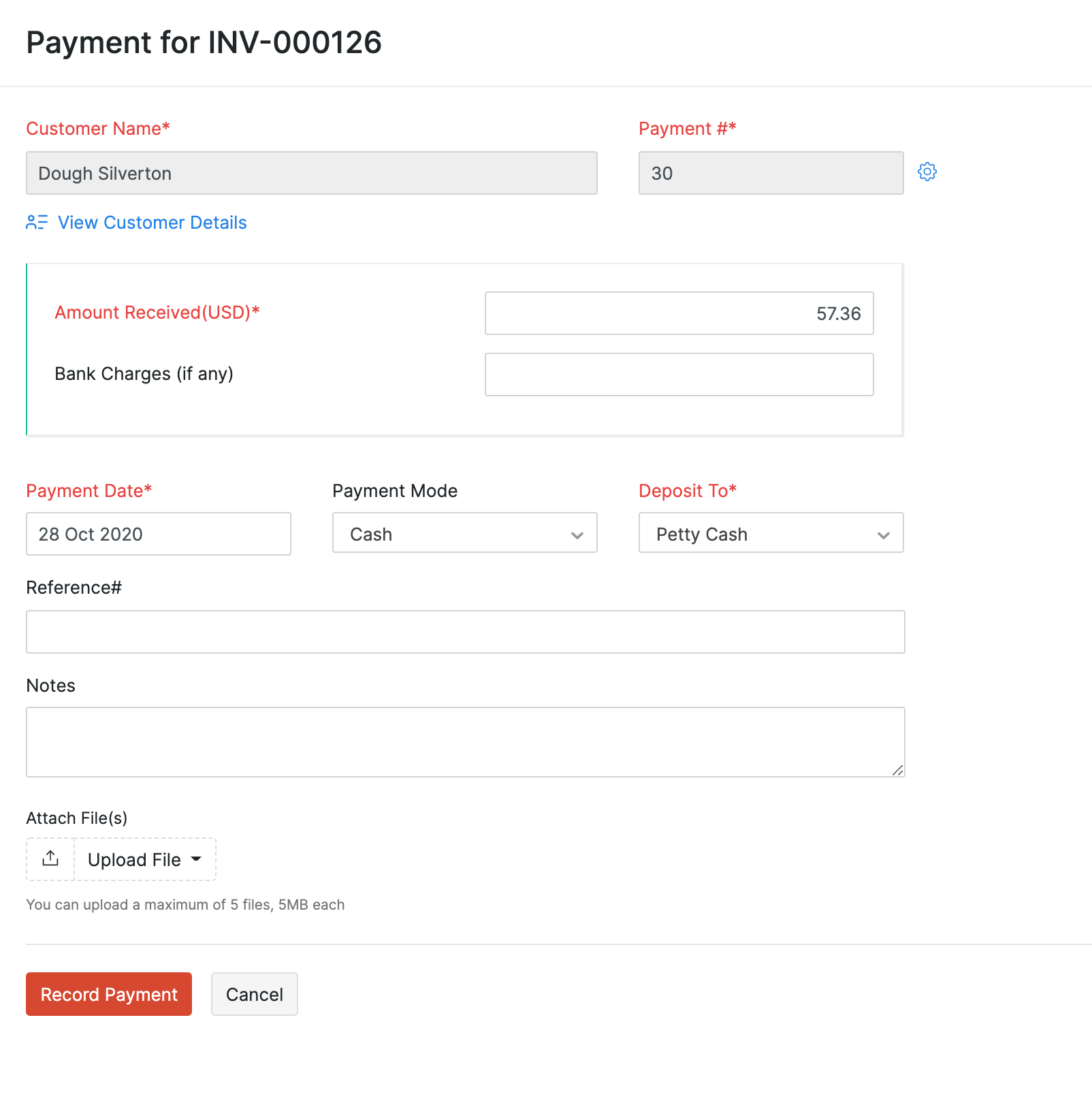
Task: Select the Payment # field showing 30
Action: [771, 173]
